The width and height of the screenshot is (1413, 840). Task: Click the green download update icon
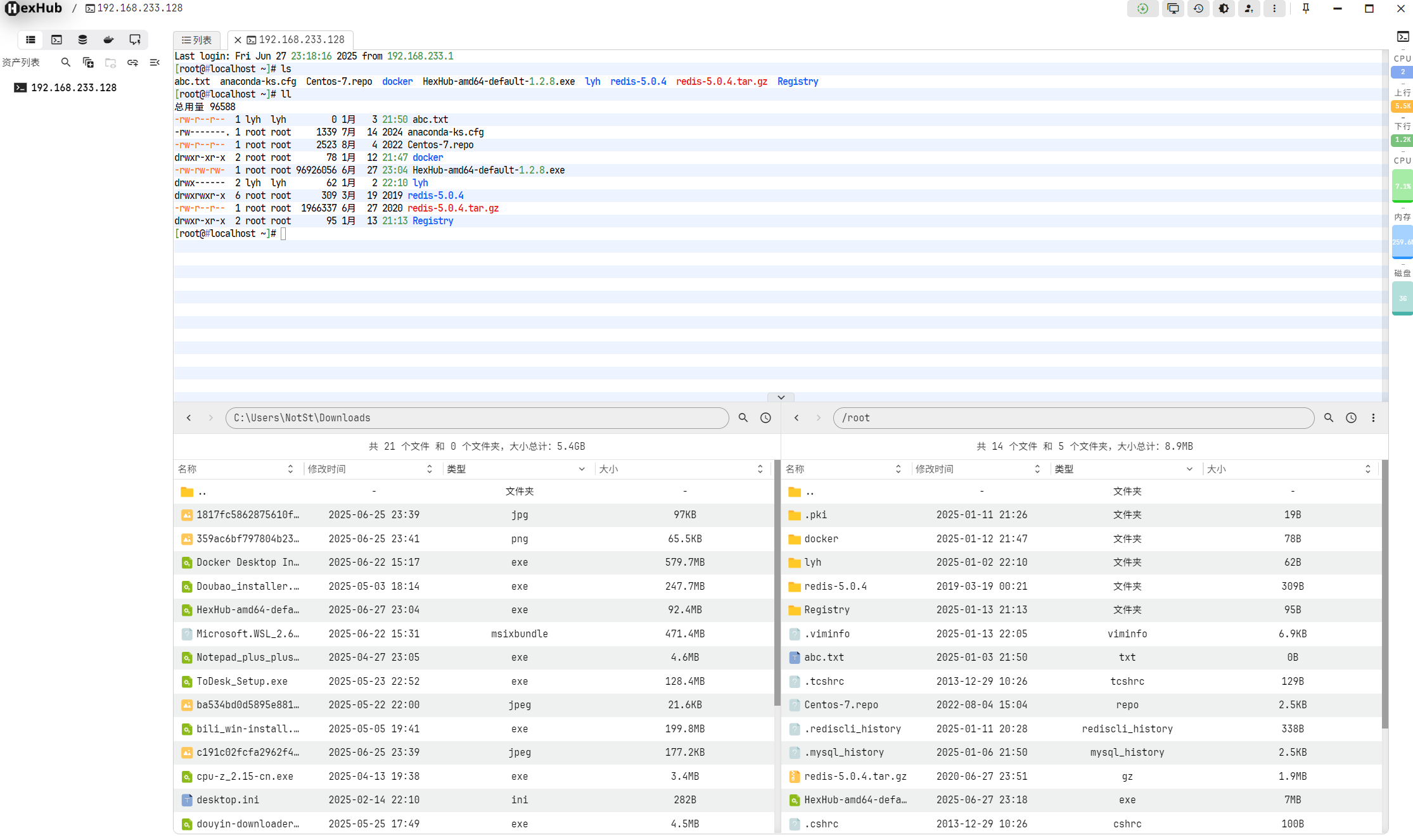pos(1142,8)
